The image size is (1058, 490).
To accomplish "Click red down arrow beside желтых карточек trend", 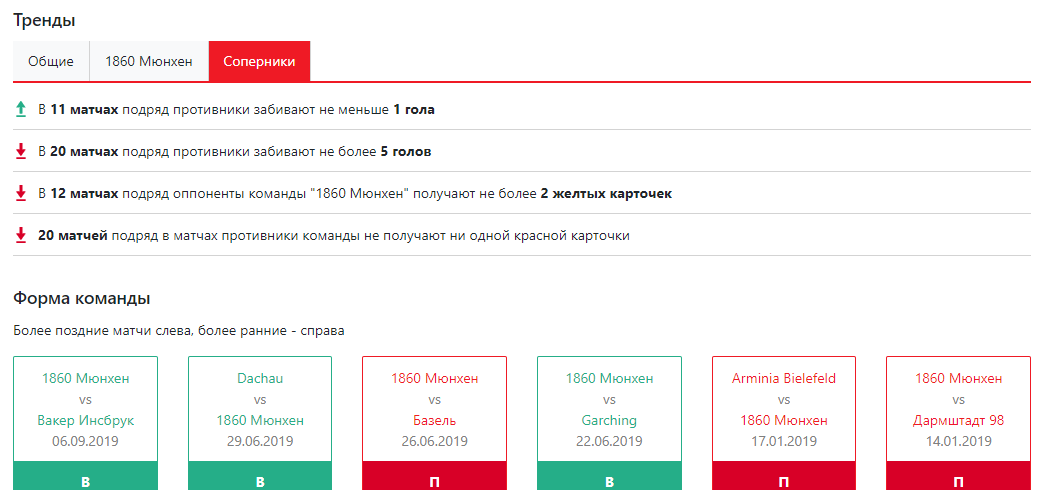I will point(20,193).
